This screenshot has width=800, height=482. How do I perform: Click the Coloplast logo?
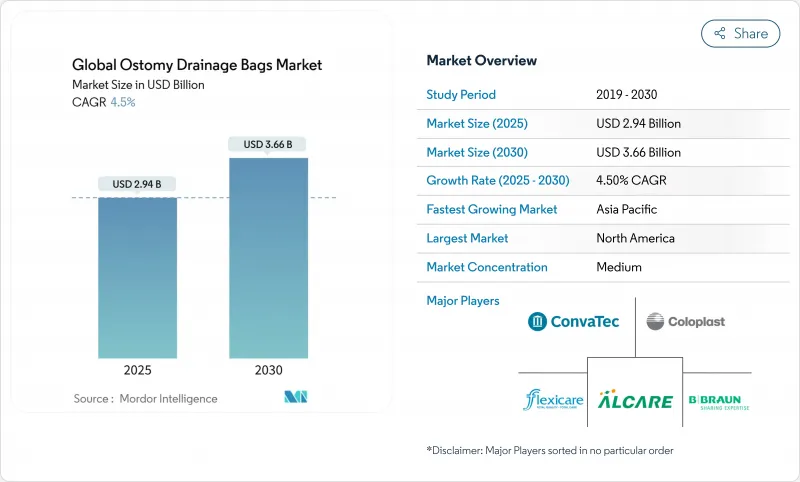tap(685, 321)
